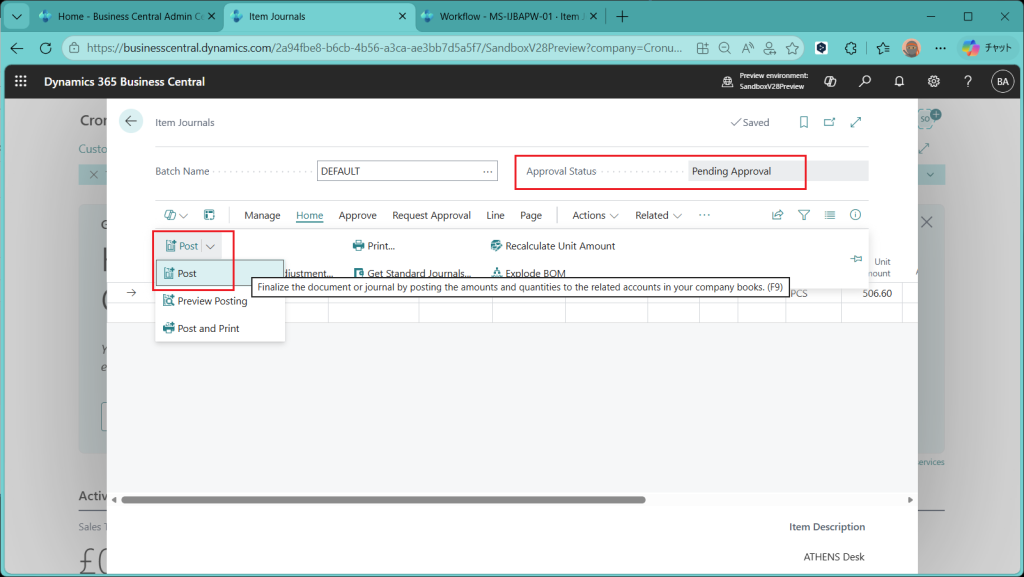The width and height of the screenshot is (1024, 577).
Task: Click the Share icon in action bar
Action: [x=777, y=215]
